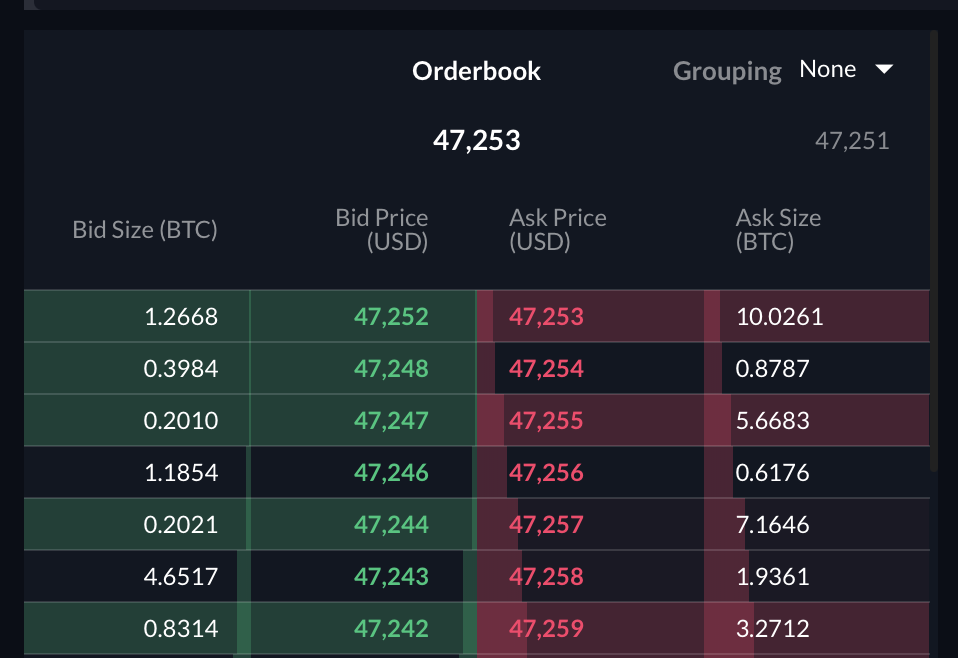Screen dimensions: 958x658
Task: Click bid size 1.1854
Action: point(181,473)
